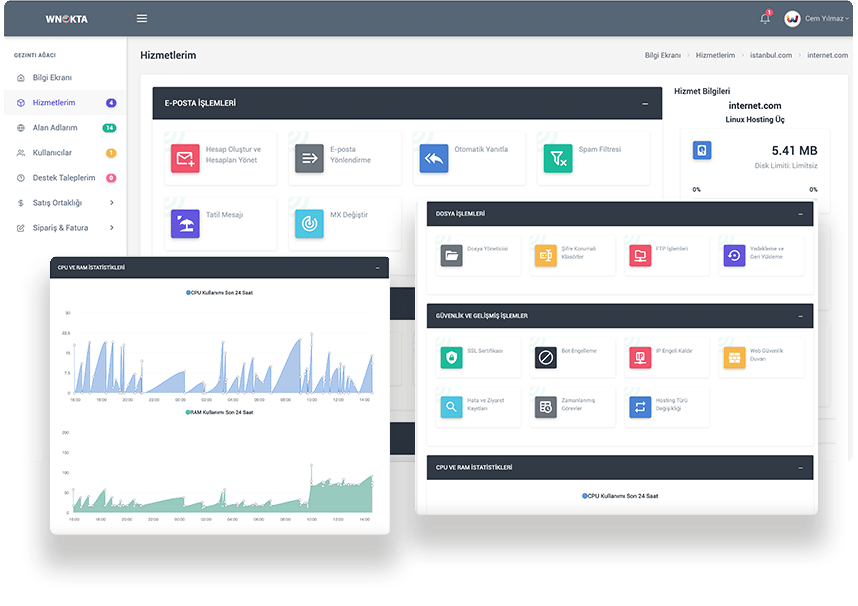Click the Bilgi Ekranı breadcrumb link

pos(663,55)
